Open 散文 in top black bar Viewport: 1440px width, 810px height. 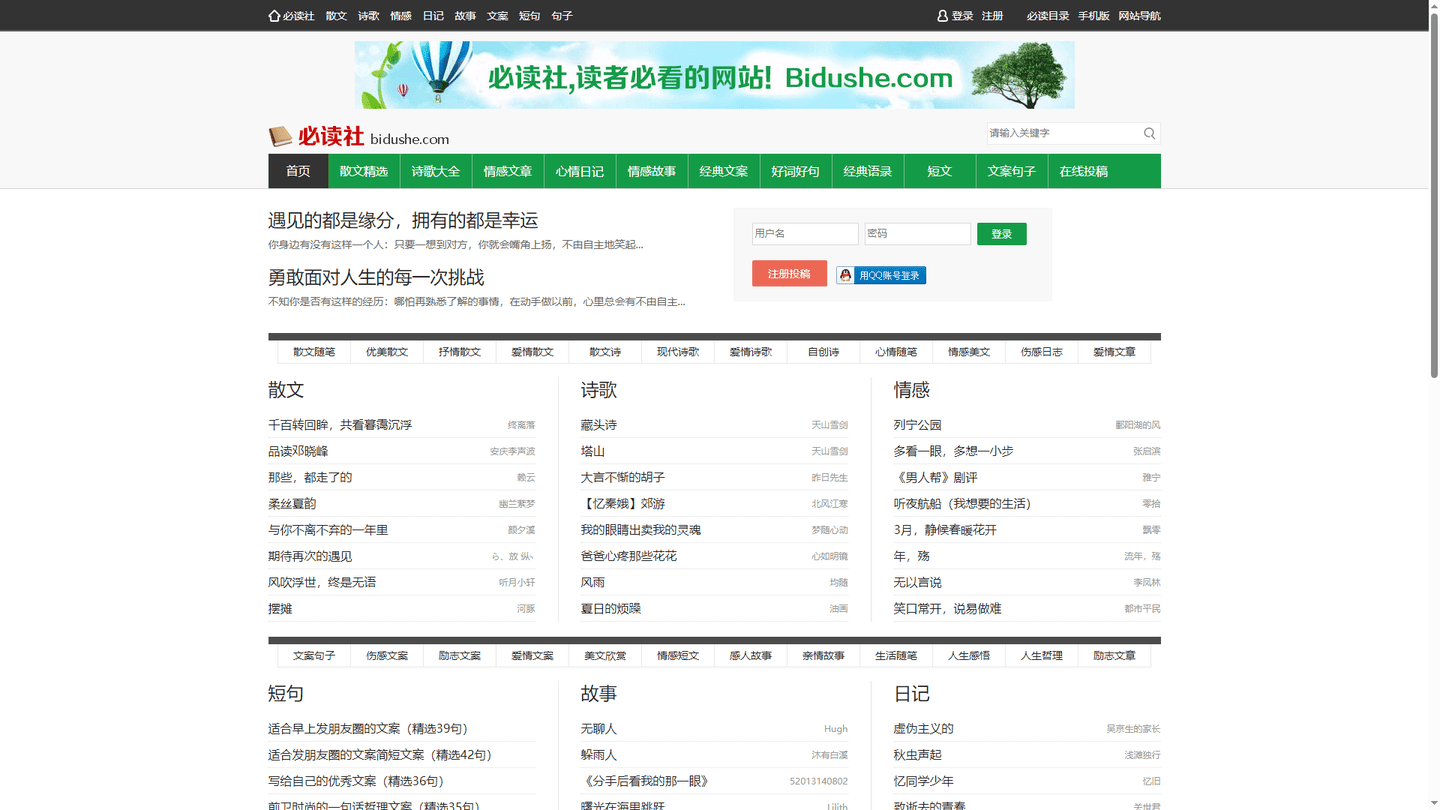(336, 16)
